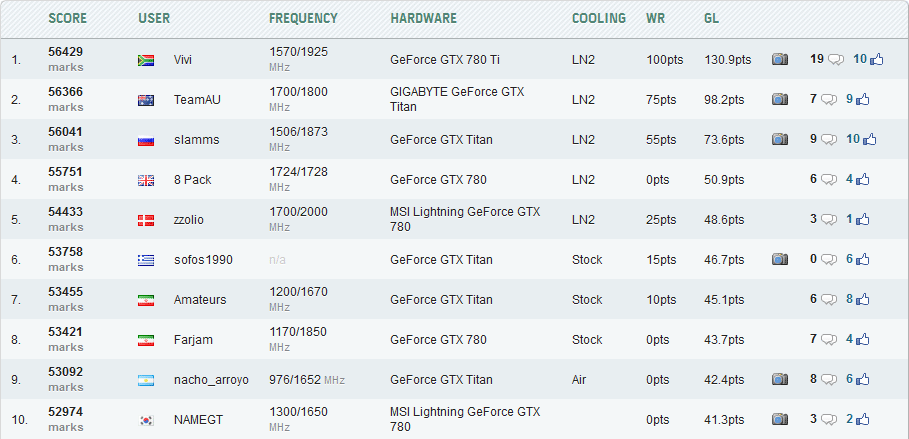Open comments bubble for 8 Pack
Viewport: 909px width, 439px height.
(829, 180)
